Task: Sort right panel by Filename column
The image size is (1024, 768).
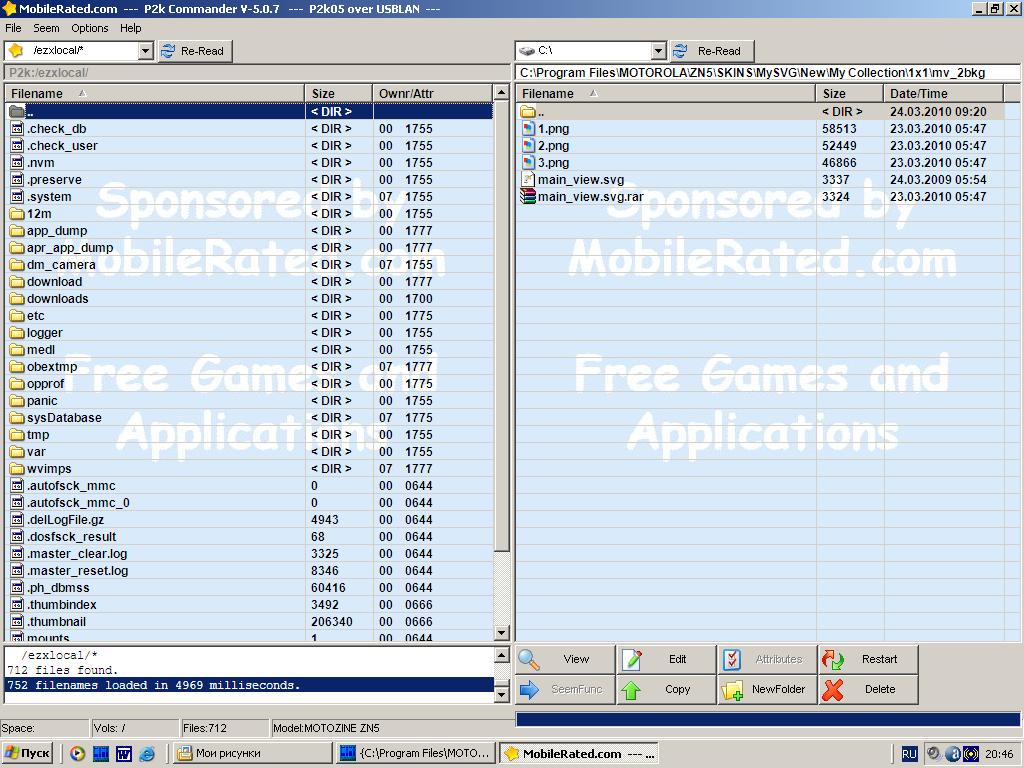Action: [x=666, y=93]
